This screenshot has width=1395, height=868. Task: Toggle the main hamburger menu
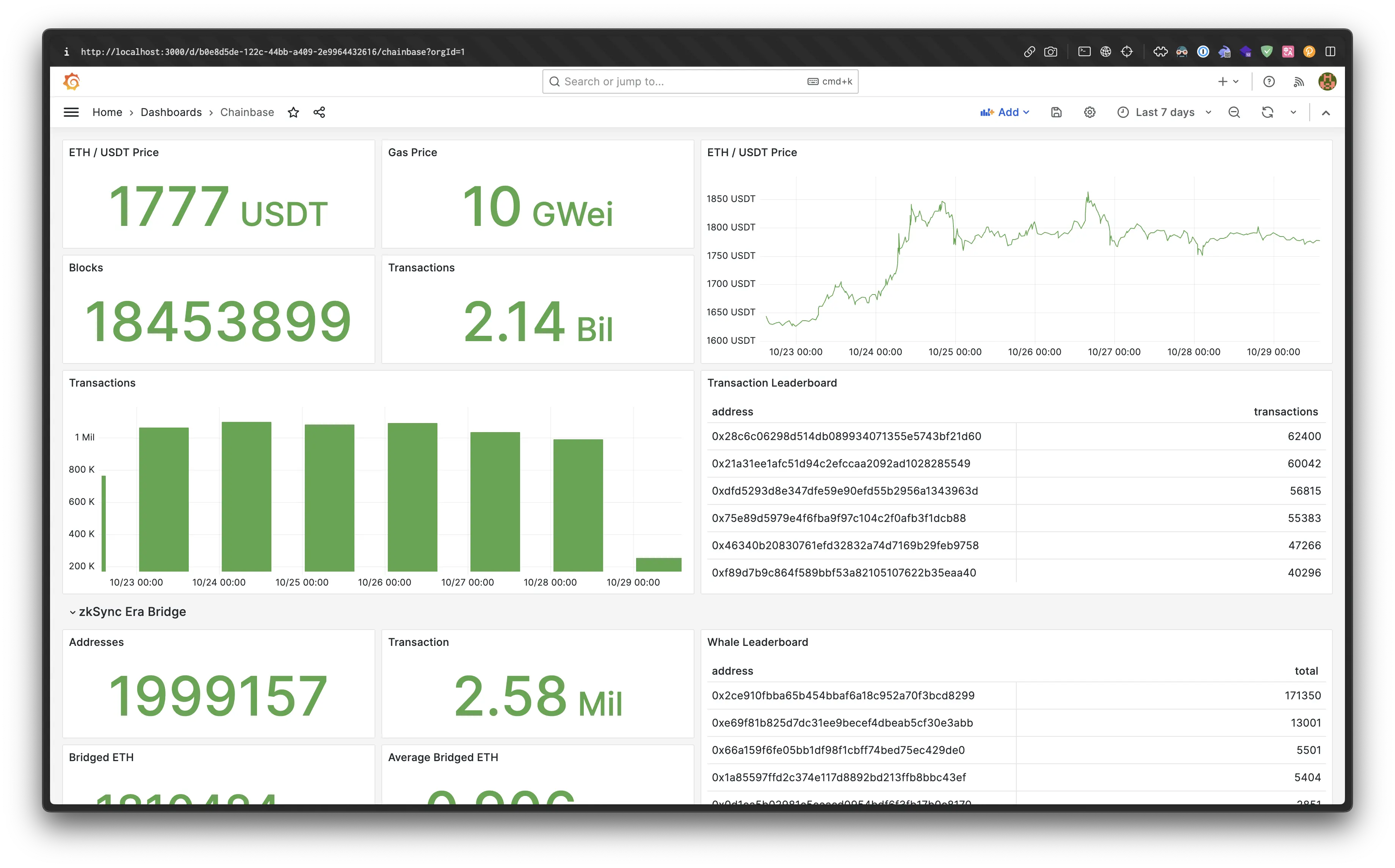[x=71, y=113]
